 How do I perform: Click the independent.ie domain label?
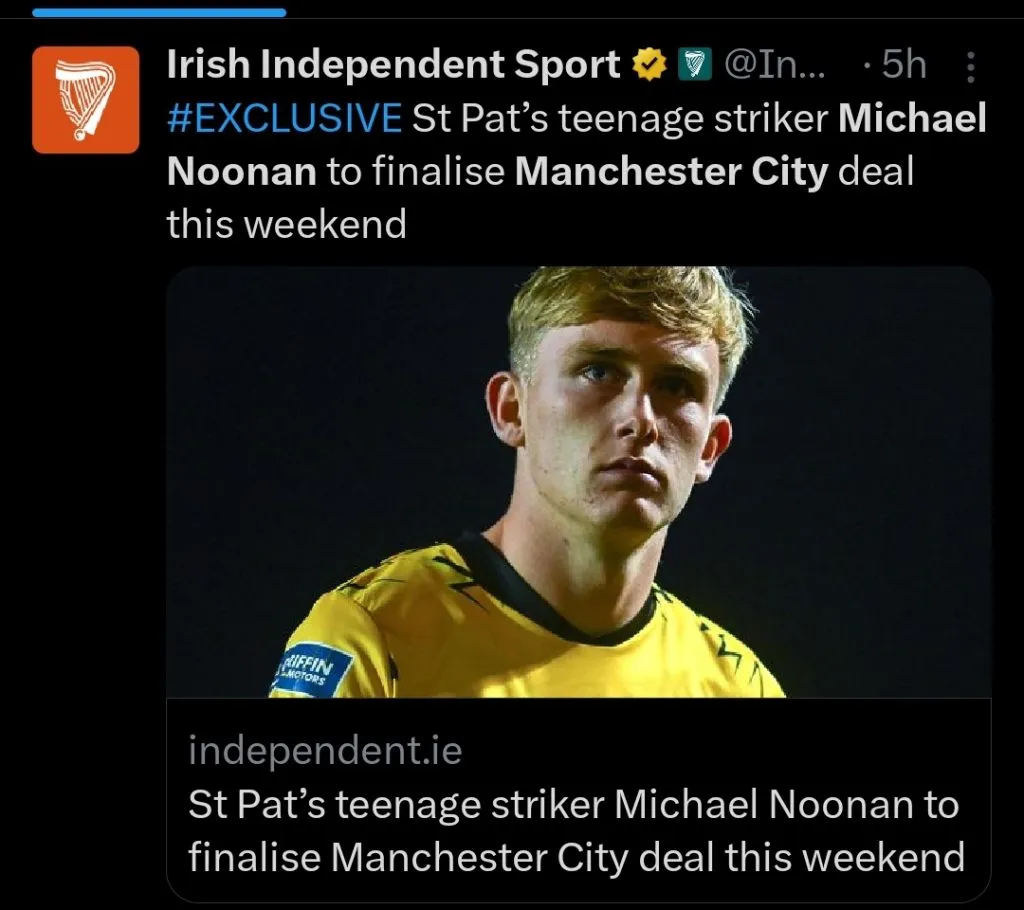(x=325, y=751)
